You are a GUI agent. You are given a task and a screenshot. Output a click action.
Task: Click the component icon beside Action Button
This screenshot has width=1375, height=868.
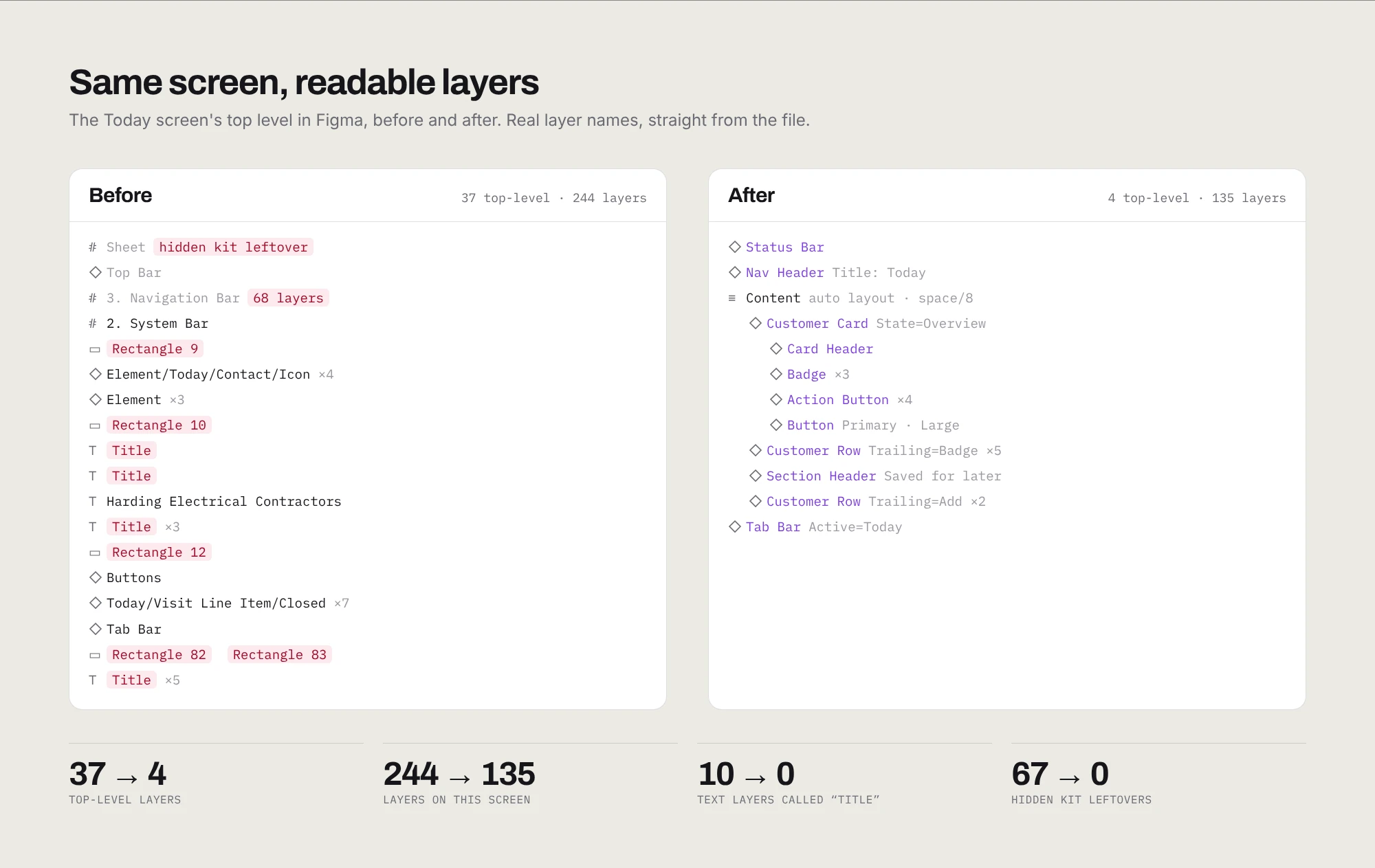(776, 400)
